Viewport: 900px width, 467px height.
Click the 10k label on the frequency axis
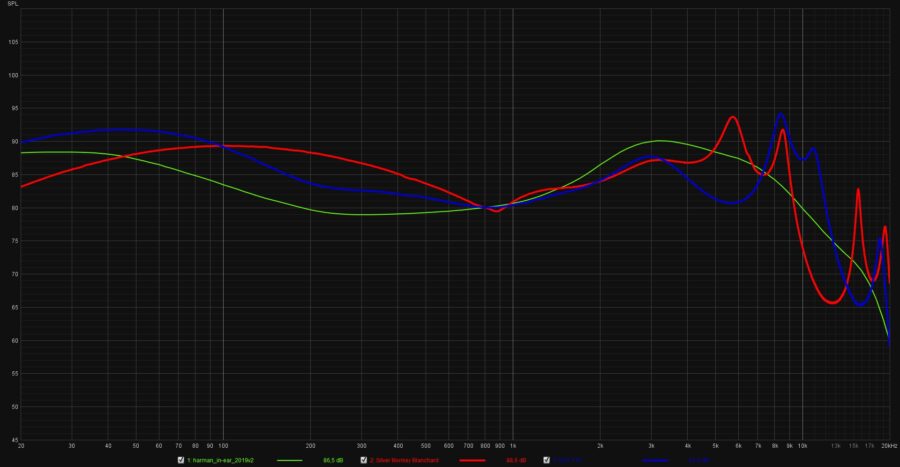pyautogui.click(x=803, y=446)
